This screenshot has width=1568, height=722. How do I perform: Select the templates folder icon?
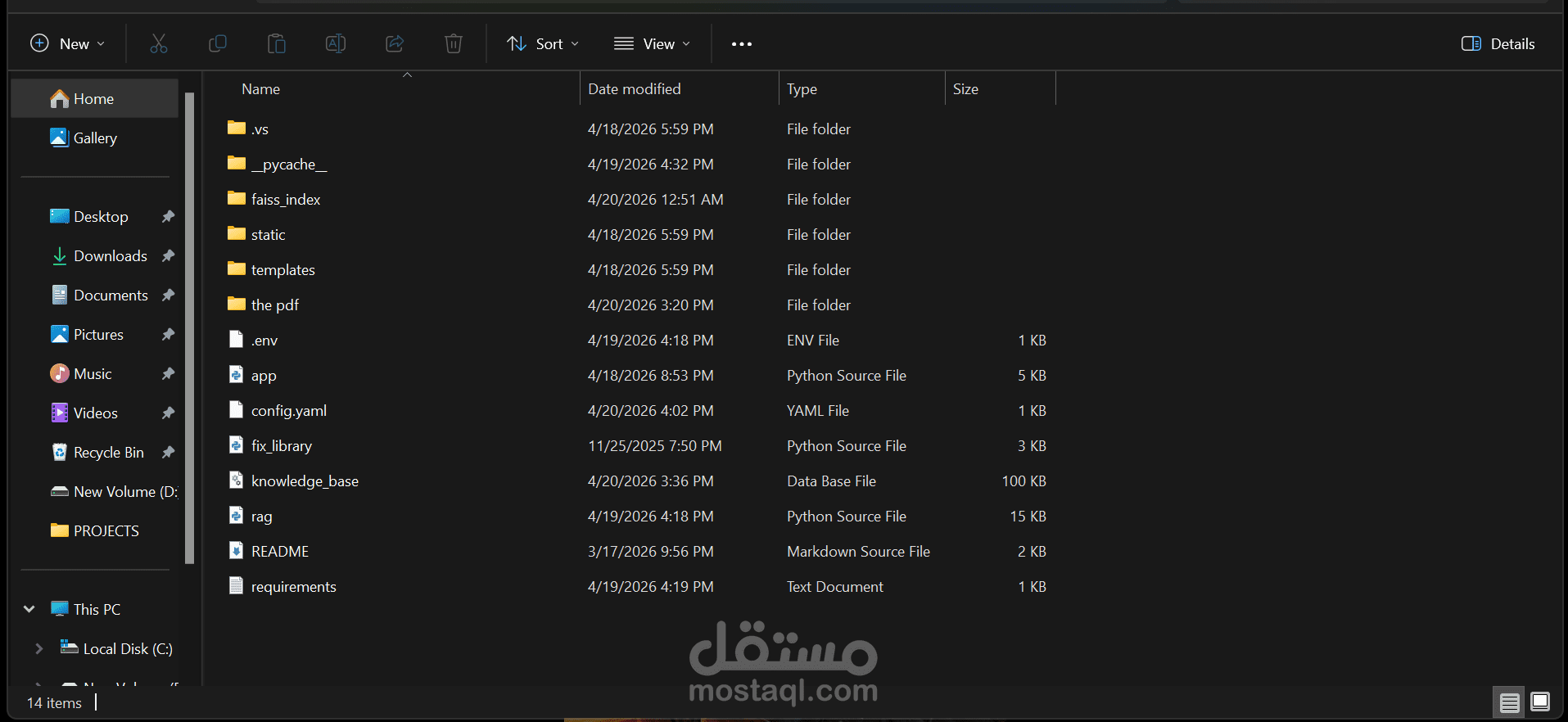pos(237,268)
